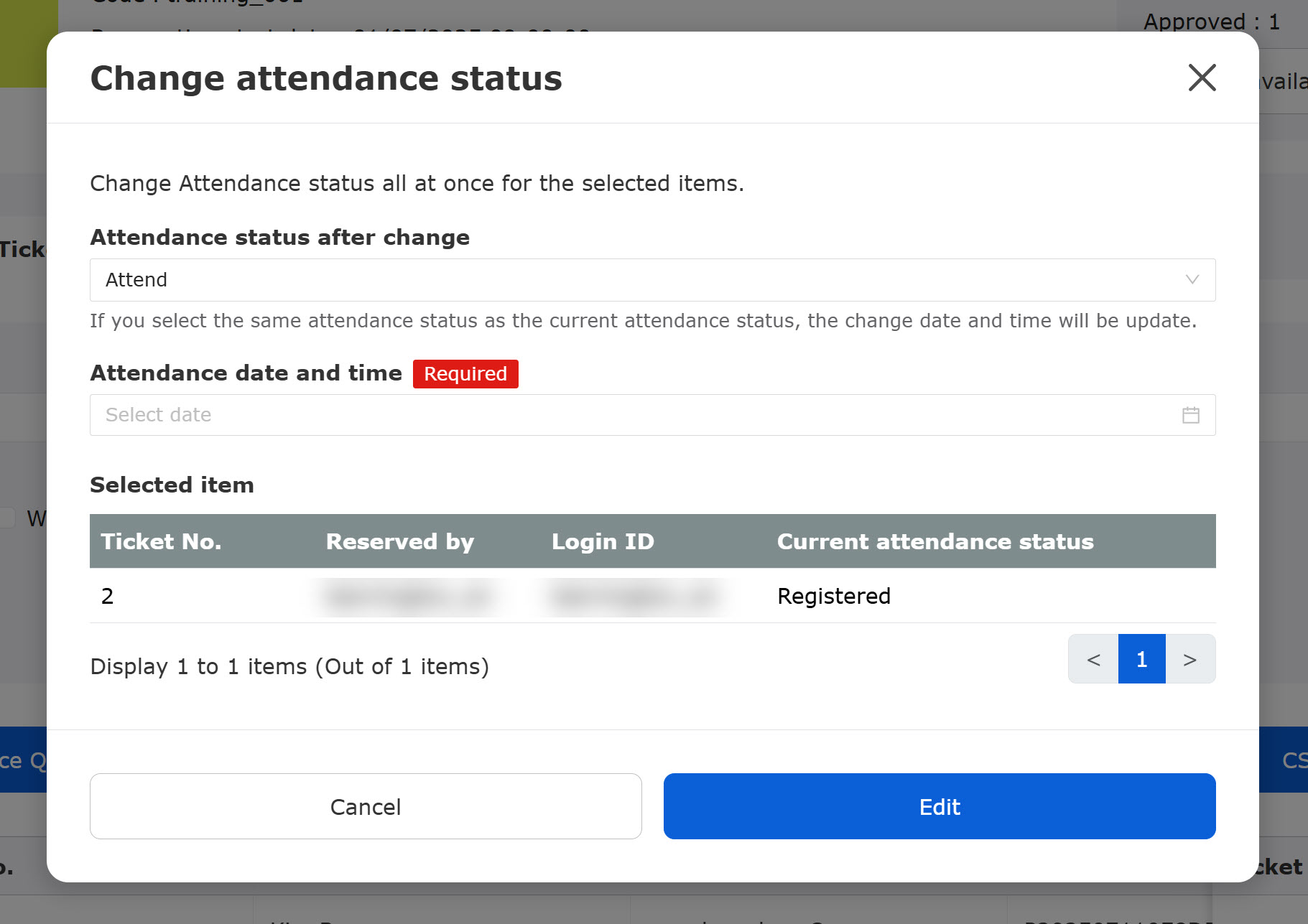The image size is (1308, 924).
Task: Click the Registered status cell
Action: 834,596
